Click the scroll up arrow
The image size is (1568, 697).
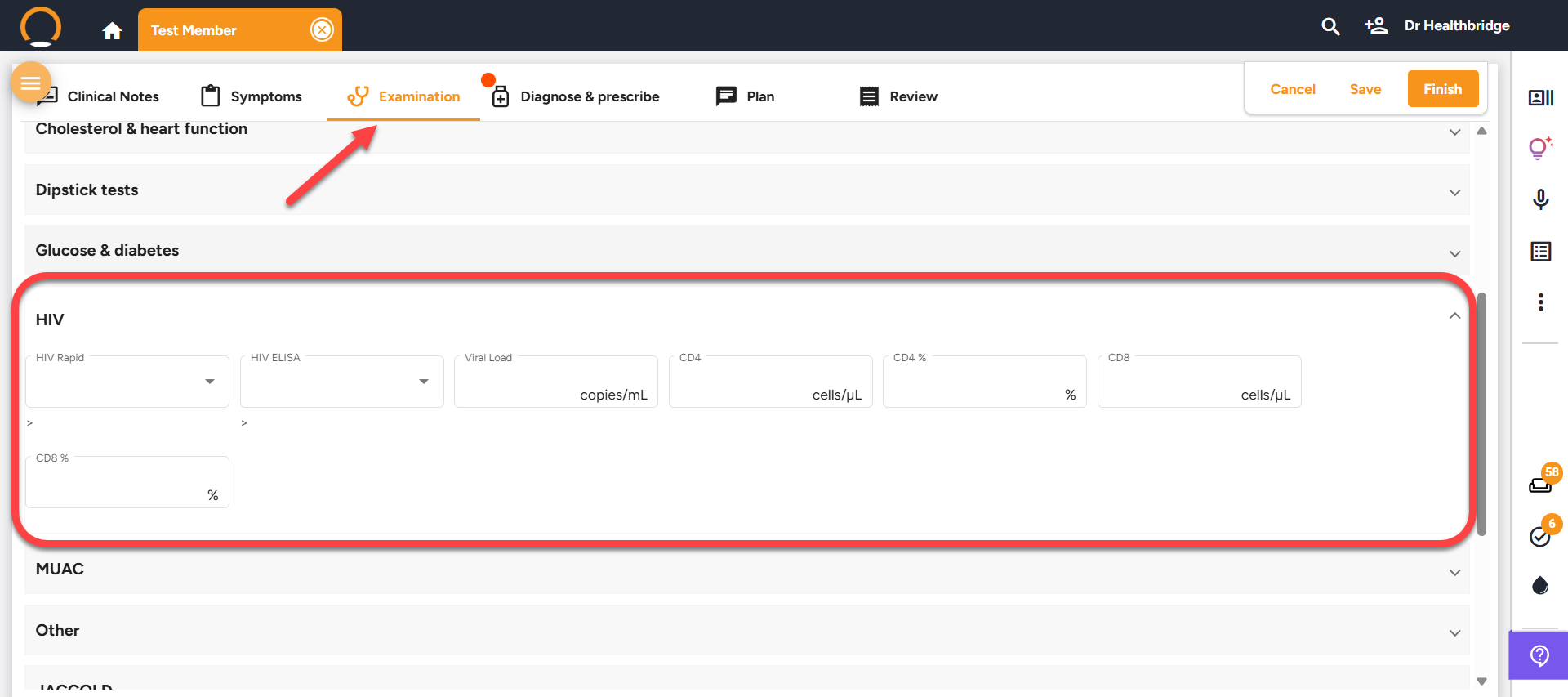click(x=1482, y=131)
